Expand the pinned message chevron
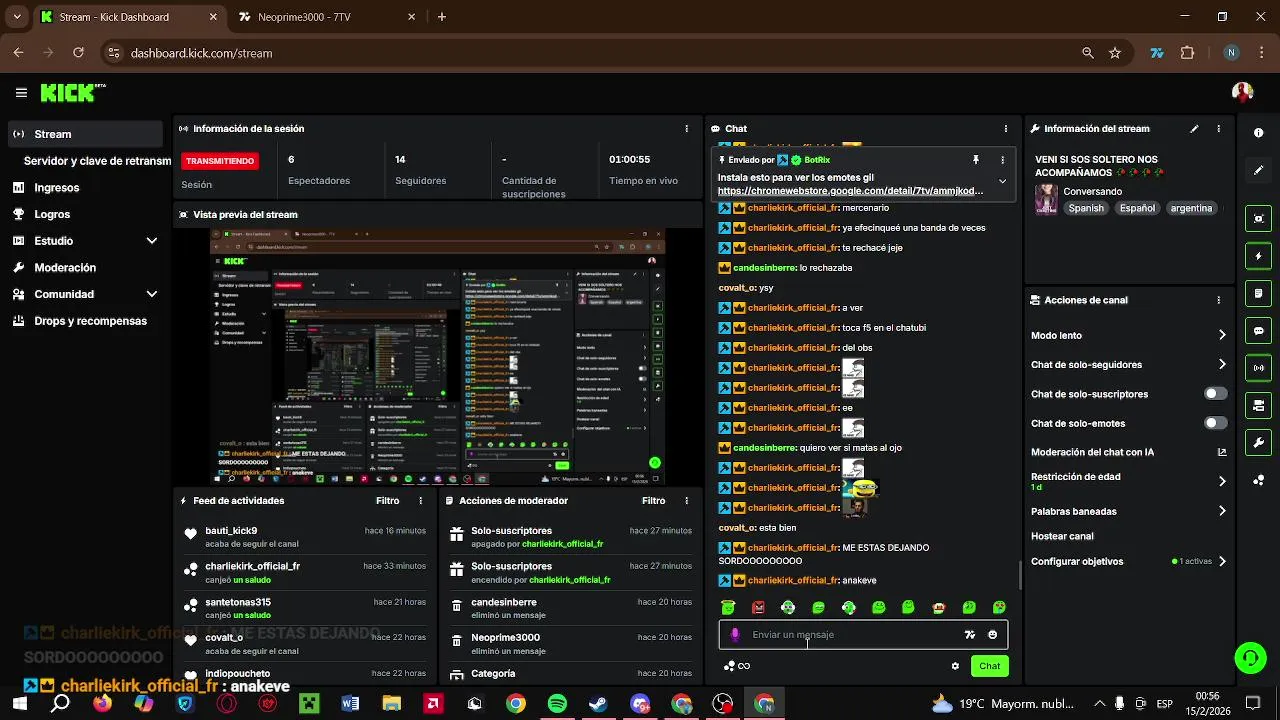The width and height of the screenshot is (1280, 720). (1002, 182)
